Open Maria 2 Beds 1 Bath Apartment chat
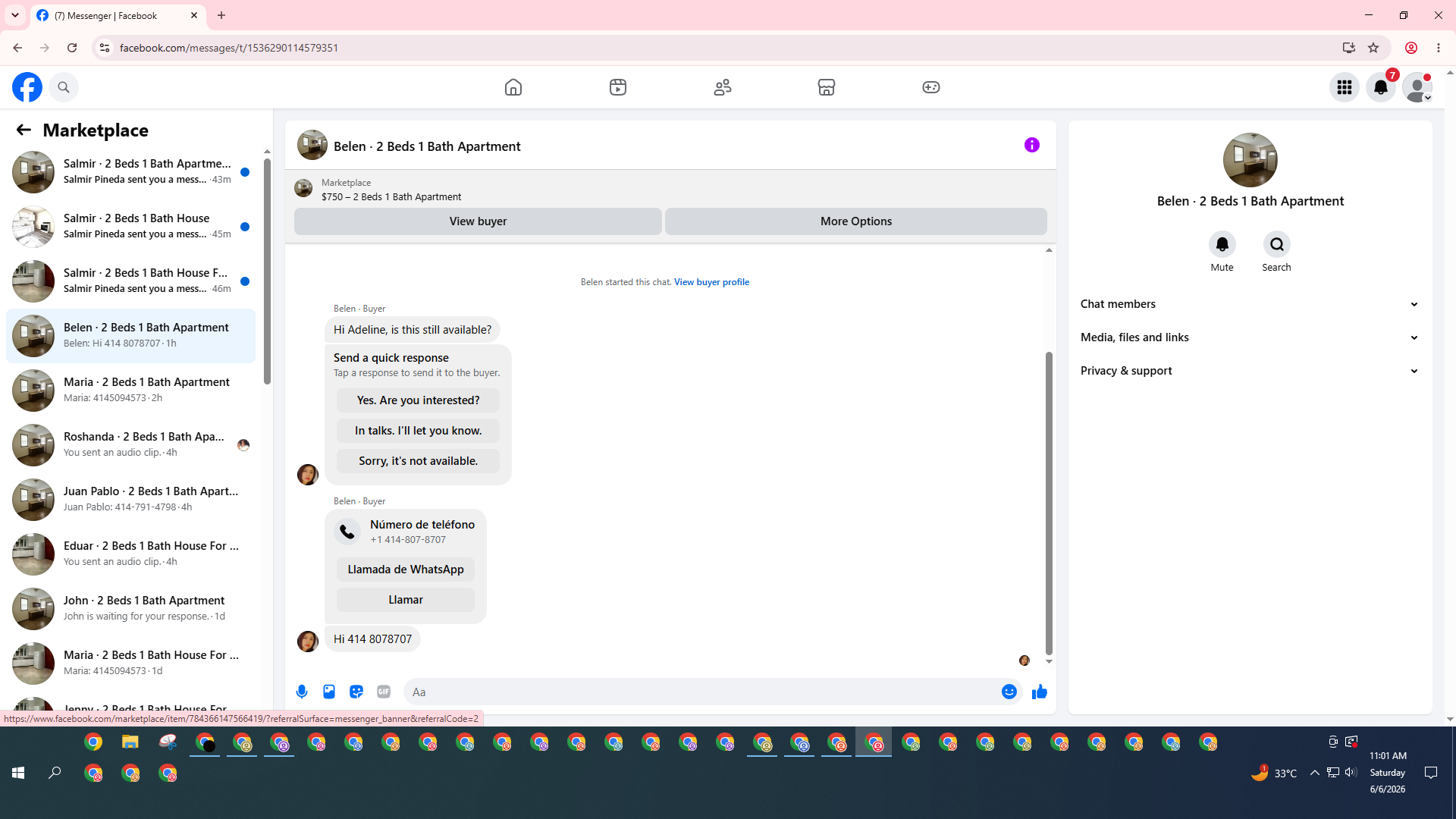The height and width of the screenshot is (819, 1456). coord(131,391)
